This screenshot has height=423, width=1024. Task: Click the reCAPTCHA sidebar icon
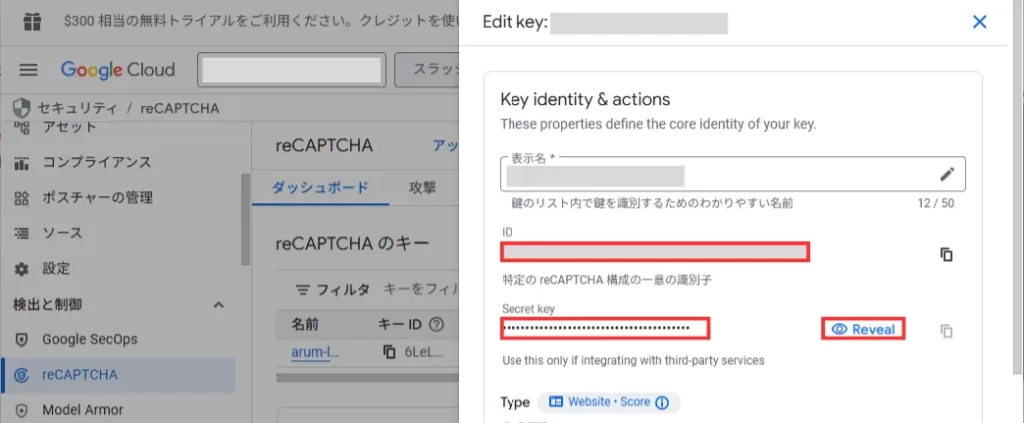[x=22, y=375]
